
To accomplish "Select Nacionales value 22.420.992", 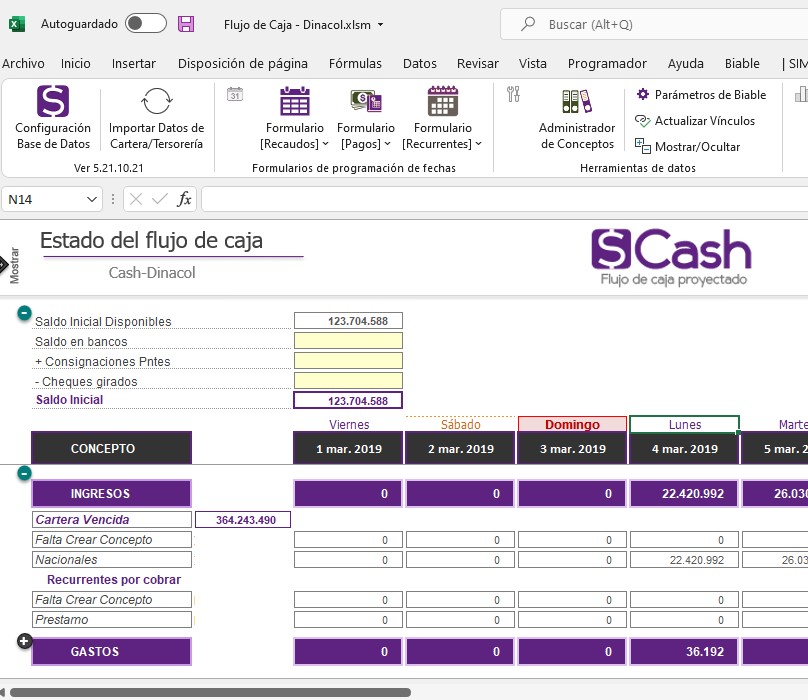I will click(x=684, y=560).
